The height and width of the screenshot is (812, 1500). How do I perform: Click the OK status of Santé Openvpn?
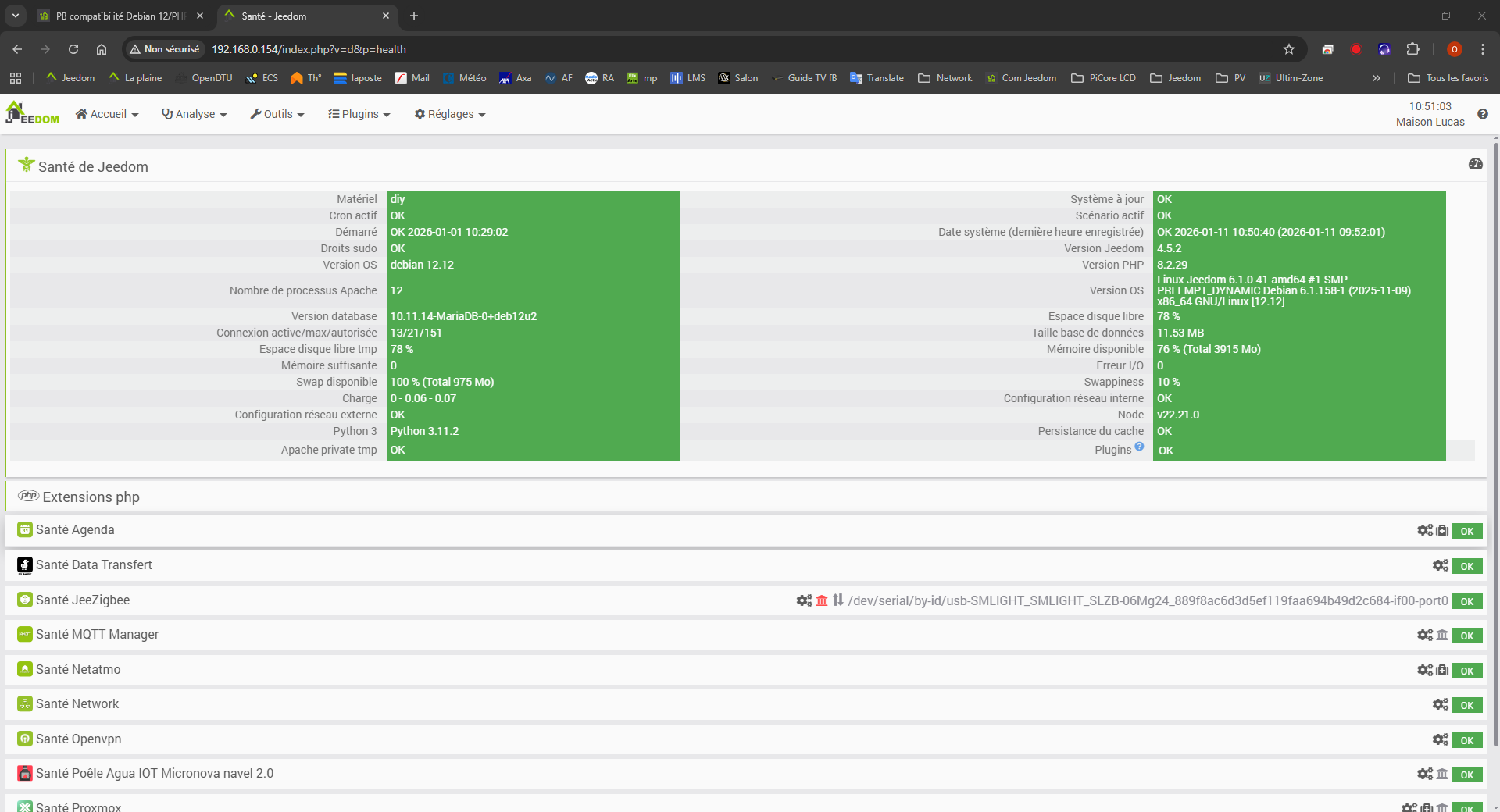pos(1467,740)
